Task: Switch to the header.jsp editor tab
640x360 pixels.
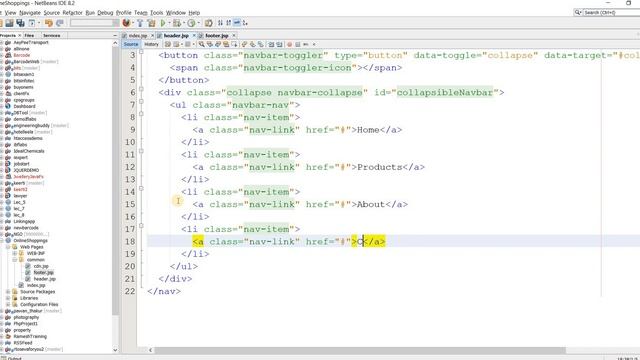Action: point(176,36)
